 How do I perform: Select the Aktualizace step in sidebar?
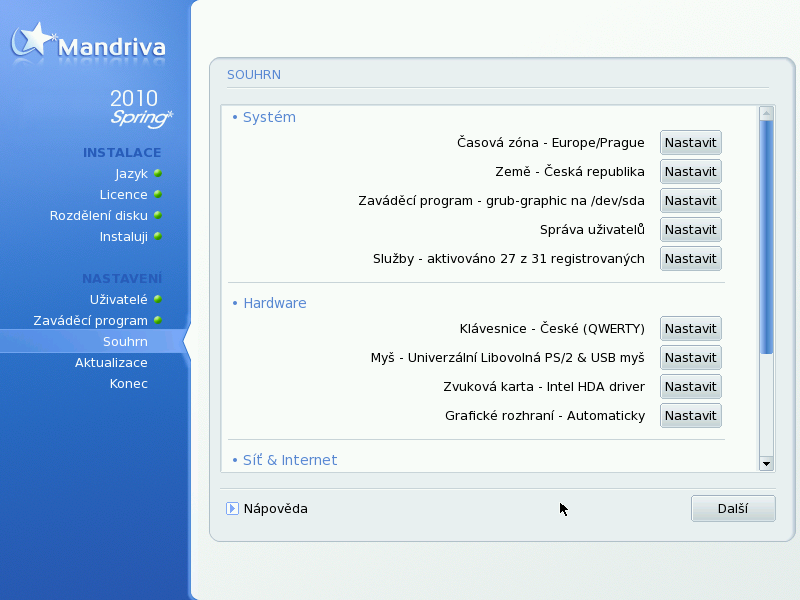pos(111,363)
